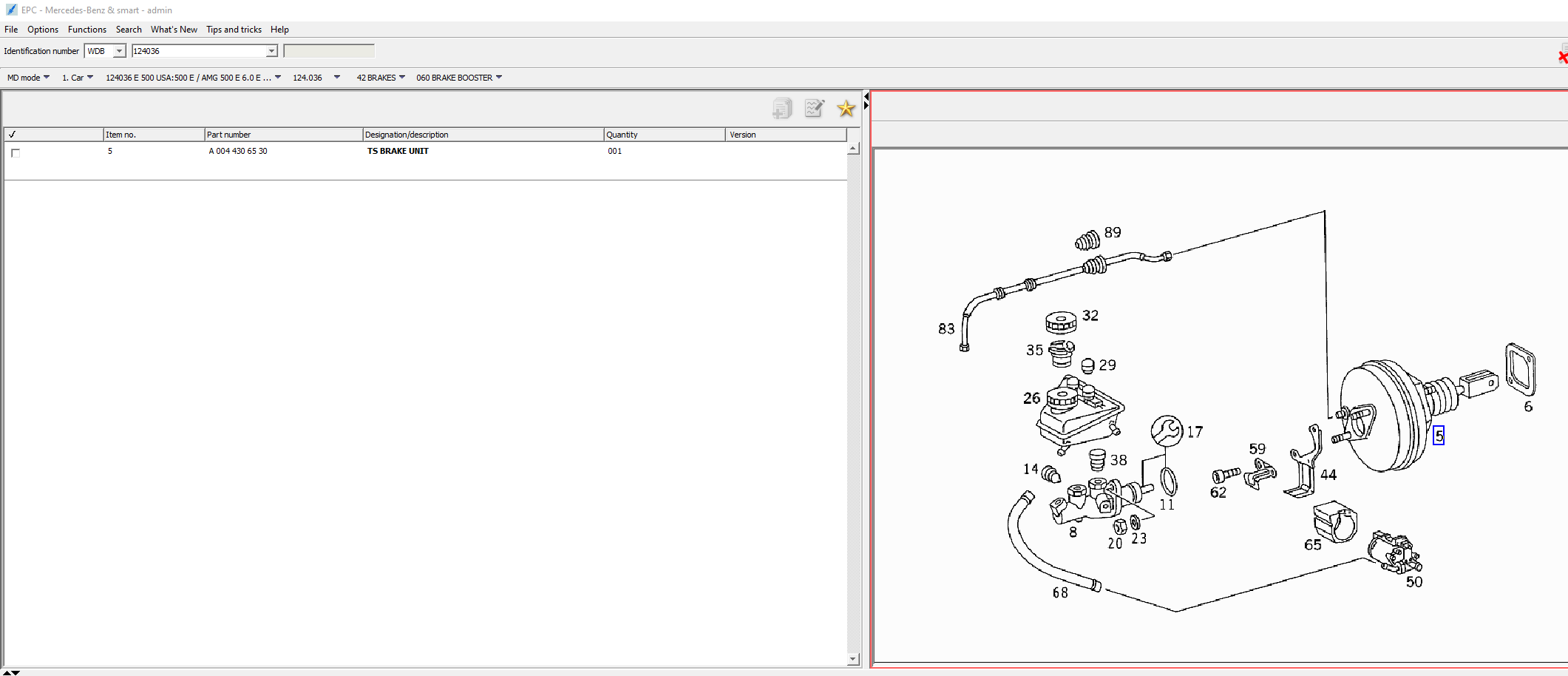
Task: Select callout 35 in diagram
Action: click(1034, 350)
